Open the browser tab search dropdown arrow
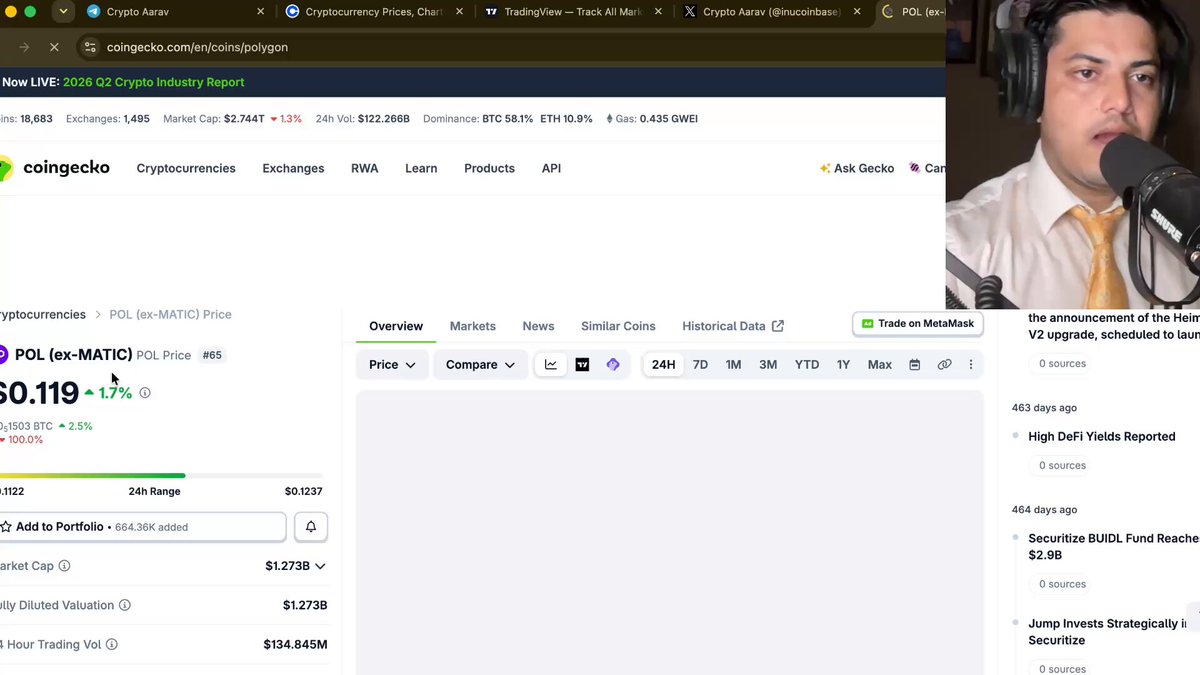This screenshot has height=675, width=1200. coord(63,12)
